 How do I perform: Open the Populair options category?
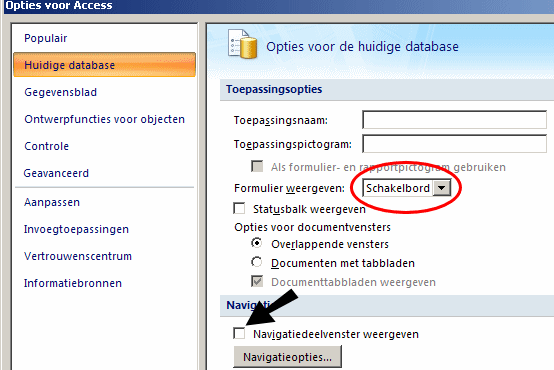(46, 38)
